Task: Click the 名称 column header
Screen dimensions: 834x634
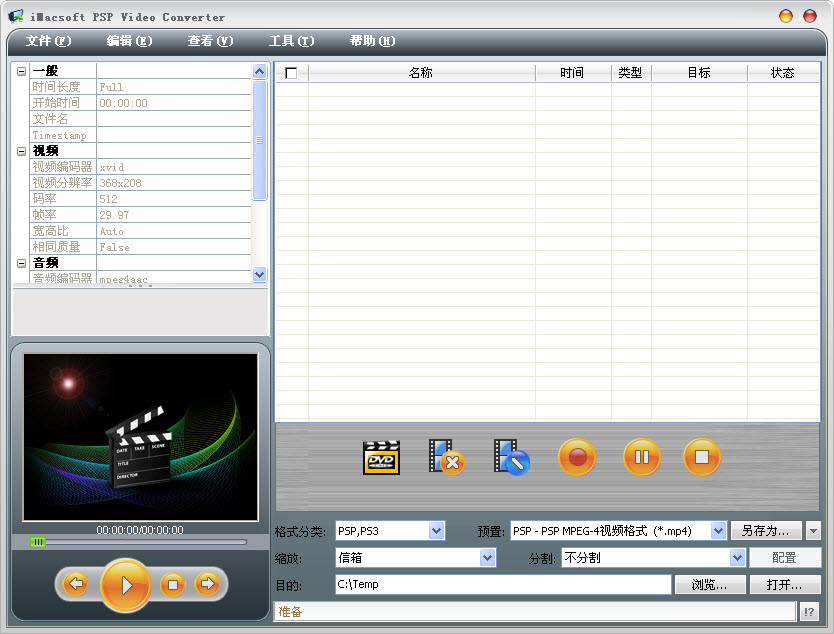Action: 421,73
